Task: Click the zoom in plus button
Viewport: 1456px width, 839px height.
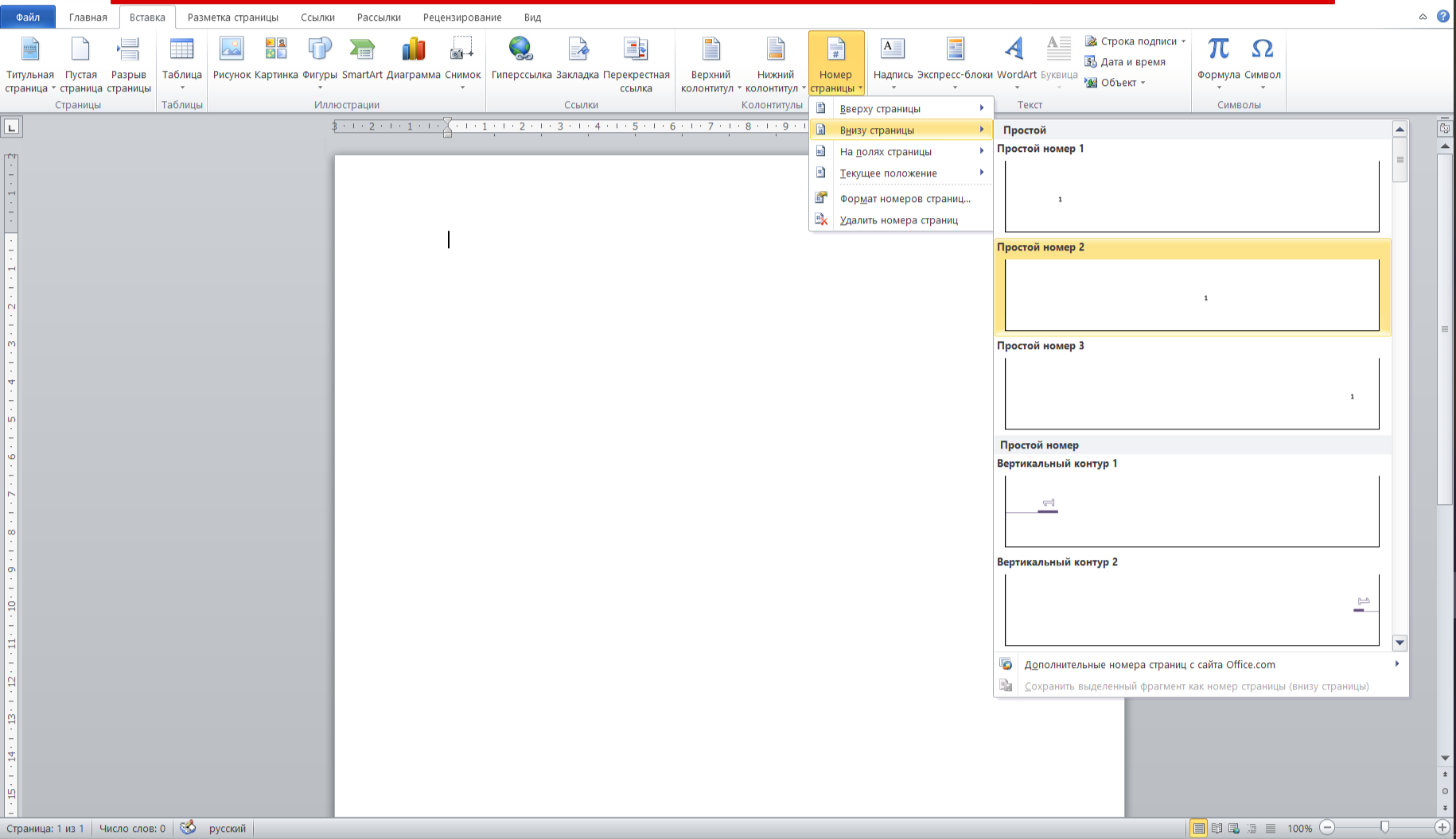Action: [1442, 828]
